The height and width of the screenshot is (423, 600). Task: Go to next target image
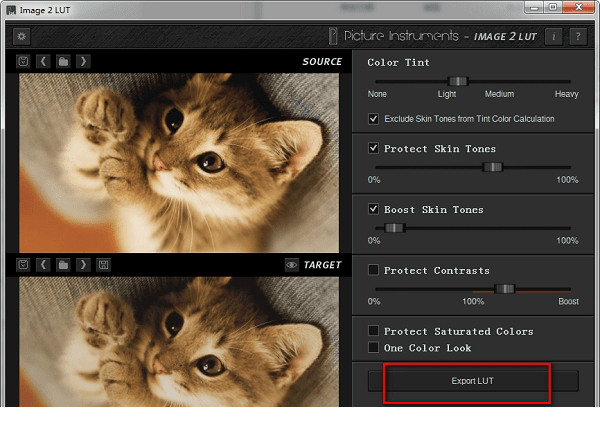(83, 265)
